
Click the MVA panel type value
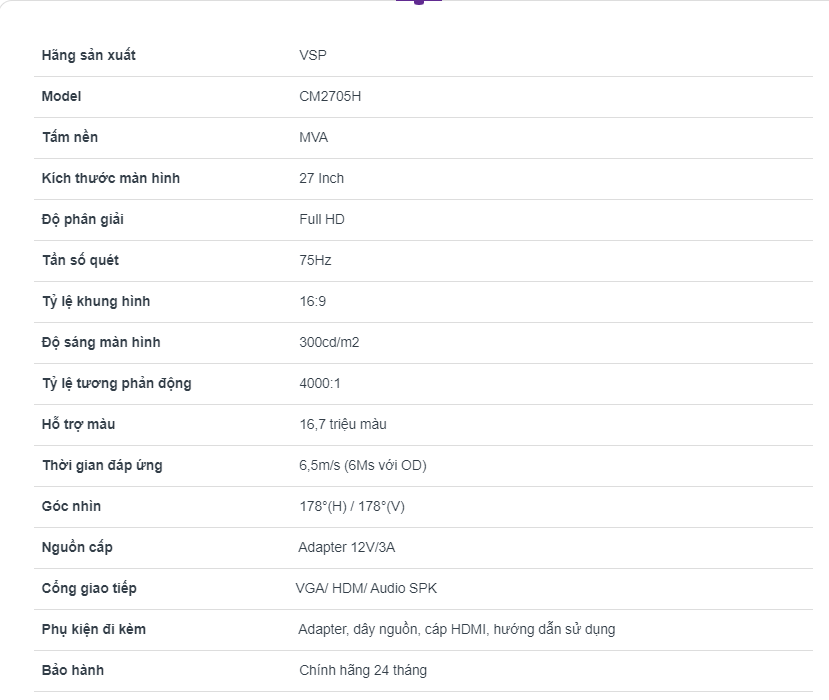coord(314,137)
